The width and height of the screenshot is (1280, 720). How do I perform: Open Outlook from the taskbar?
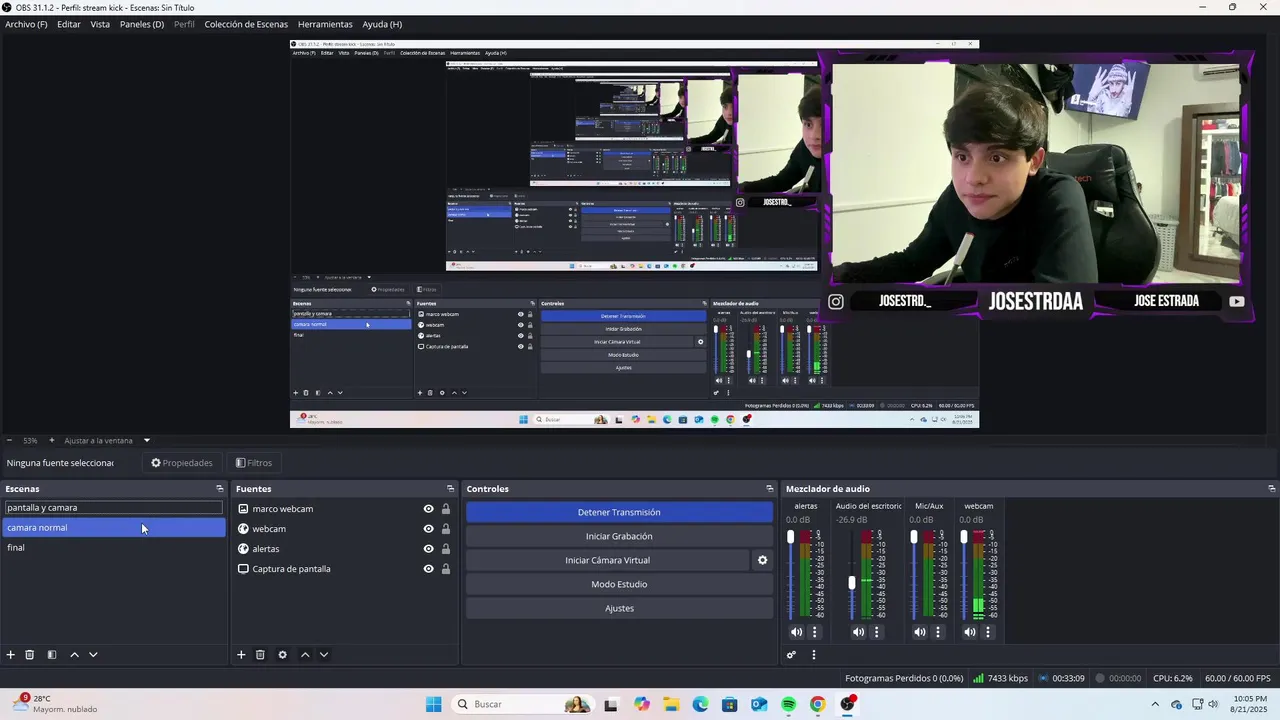[759, 704]
